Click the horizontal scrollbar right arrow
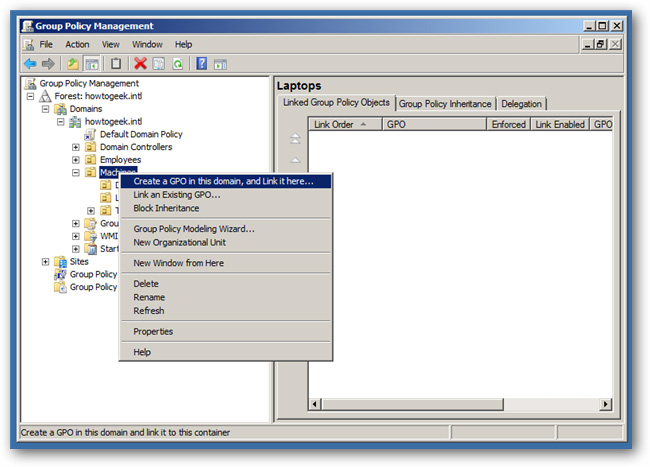The height and width of the screenshot is (467, 650). (x=605, y=404)
